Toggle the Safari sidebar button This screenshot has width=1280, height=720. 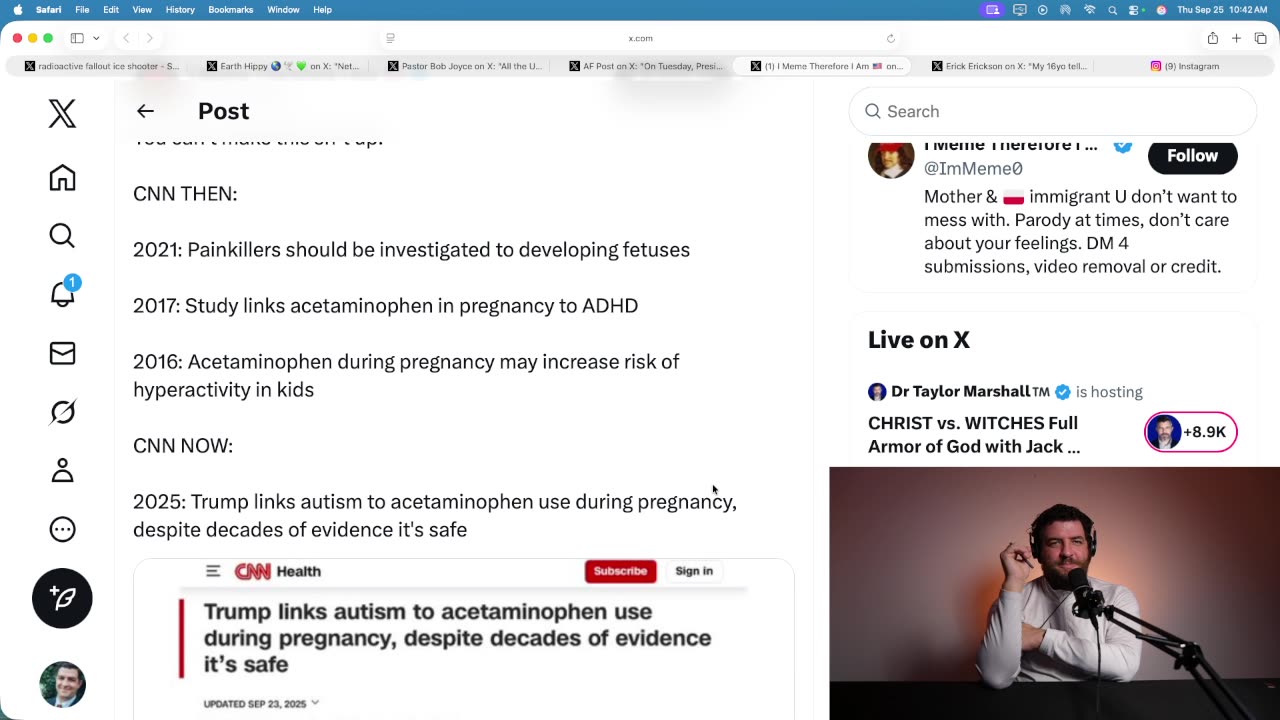[x=77, y=38]
